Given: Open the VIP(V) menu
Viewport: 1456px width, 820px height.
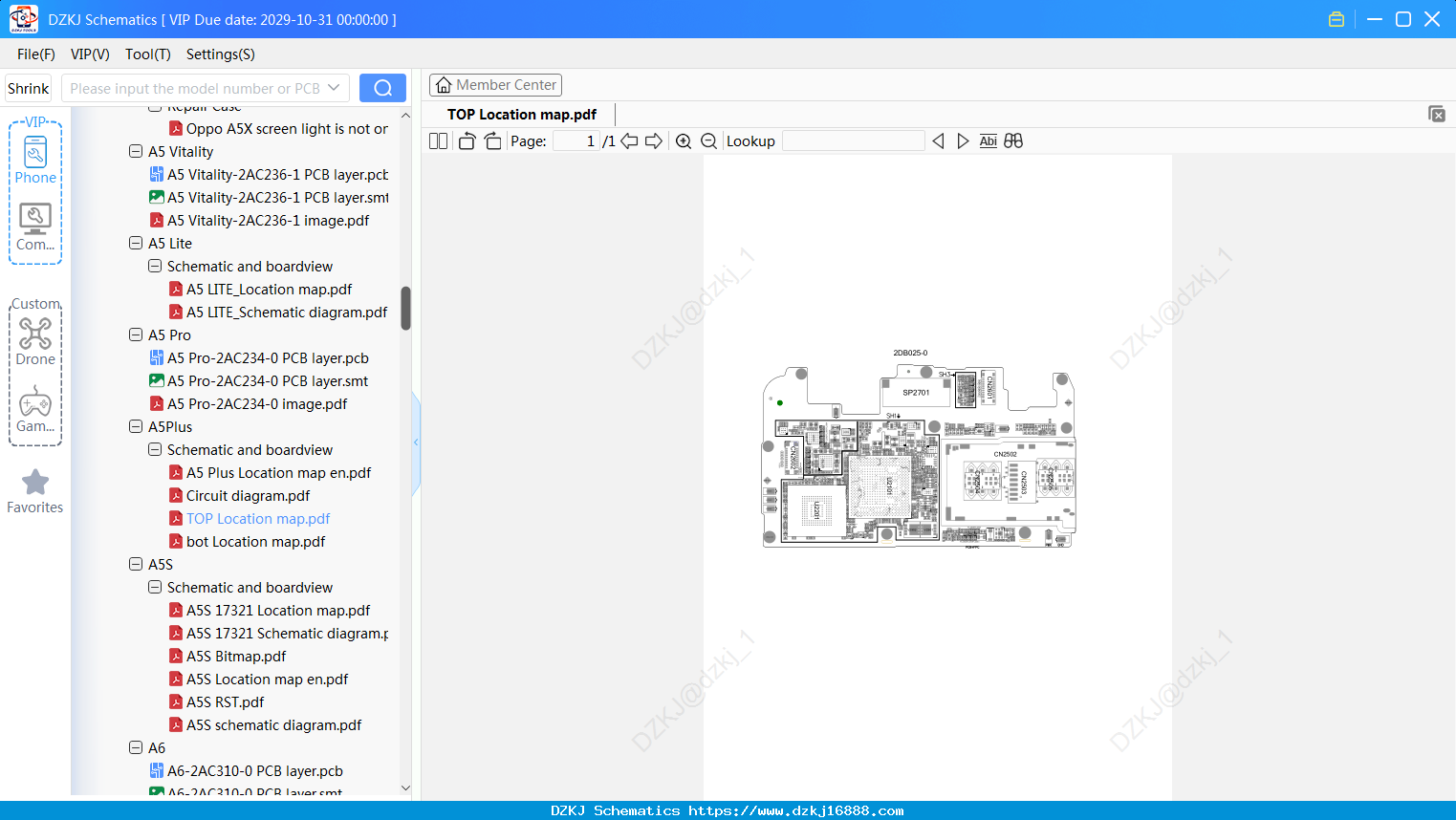Looking at the screenshot, I should click(x=90, y=54).
